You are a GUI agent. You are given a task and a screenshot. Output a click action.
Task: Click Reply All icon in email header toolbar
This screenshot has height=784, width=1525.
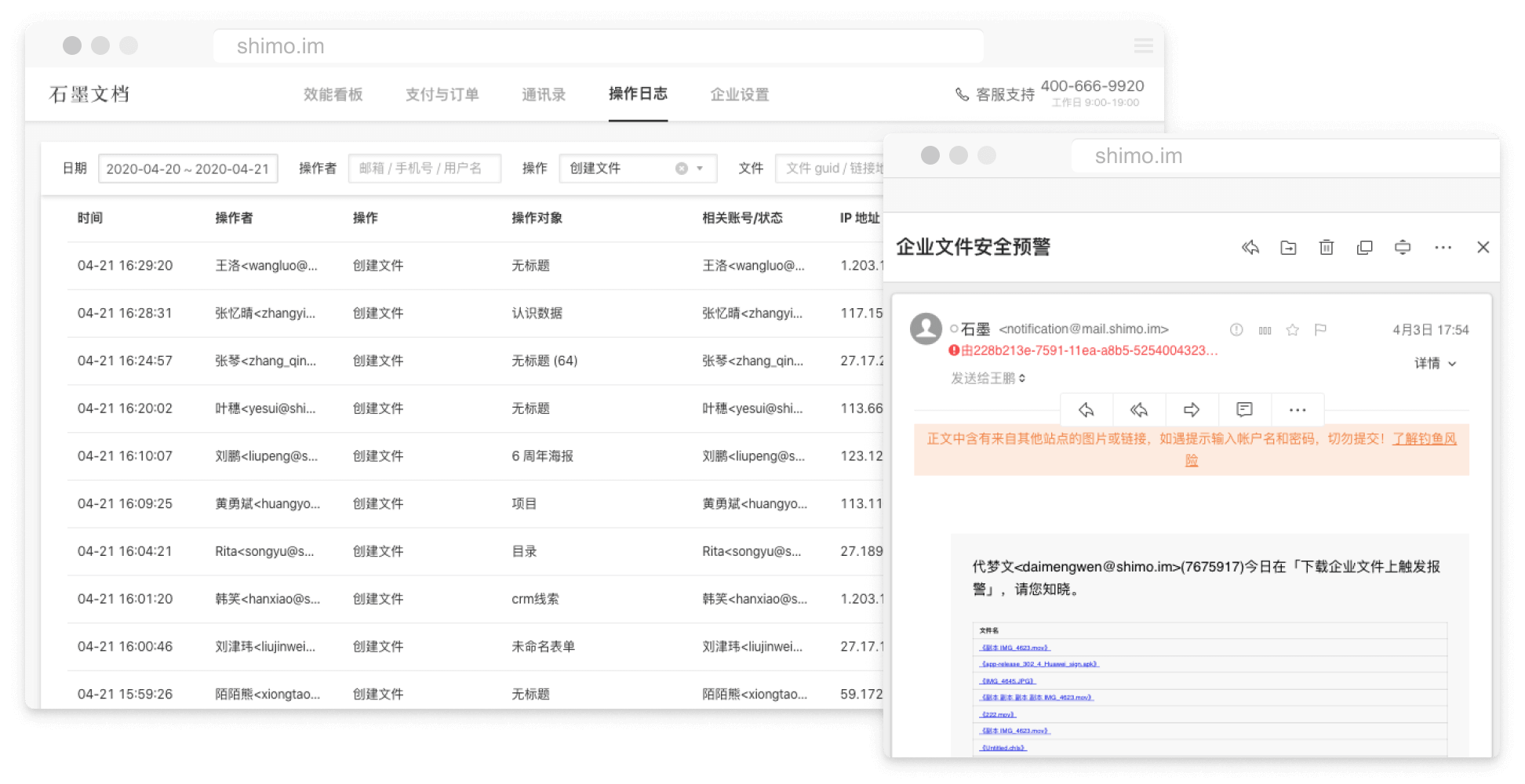1250,248
